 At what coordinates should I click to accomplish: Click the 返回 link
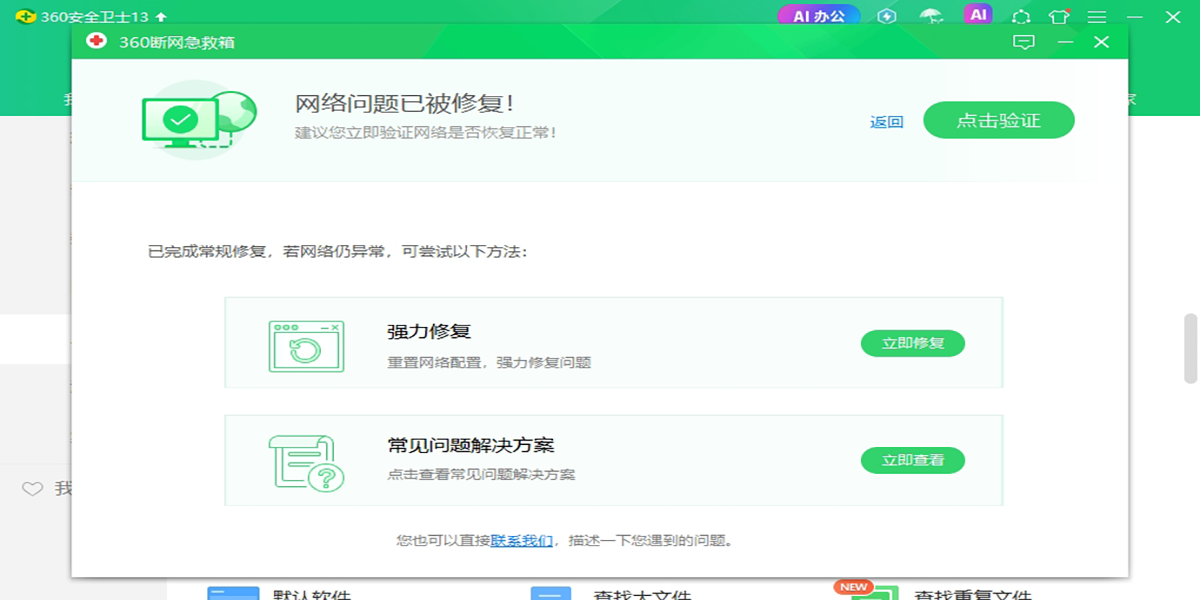tap(886, 122)
